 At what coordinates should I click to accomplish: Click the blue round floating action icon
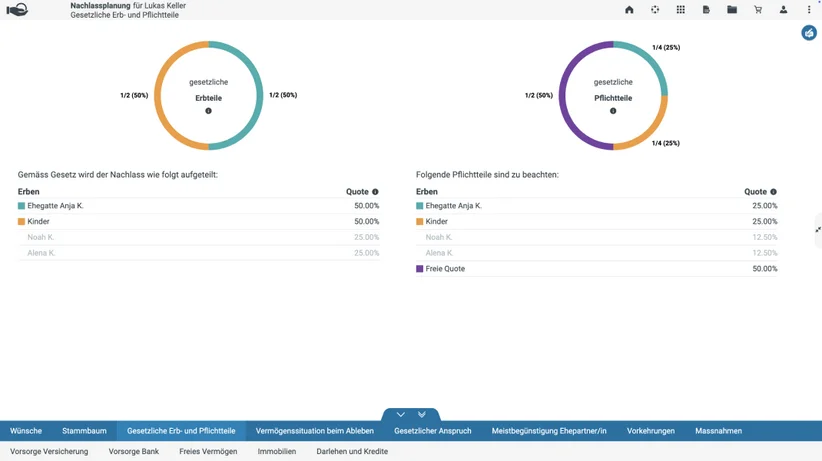pos(809,33)
